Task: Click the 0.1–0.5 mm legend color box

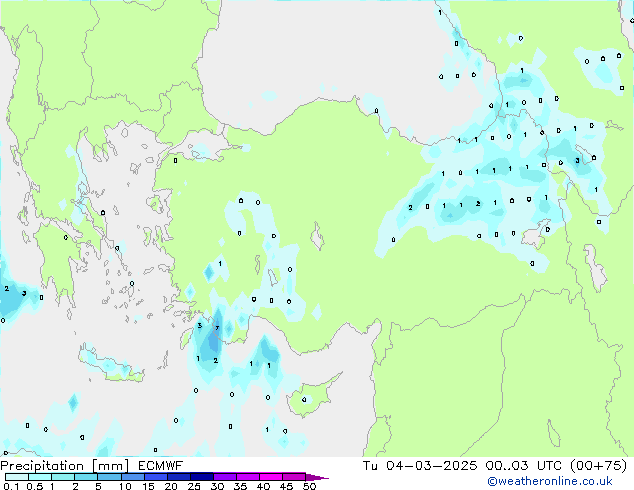Action: pyautogui.click(x=17, y=477)
